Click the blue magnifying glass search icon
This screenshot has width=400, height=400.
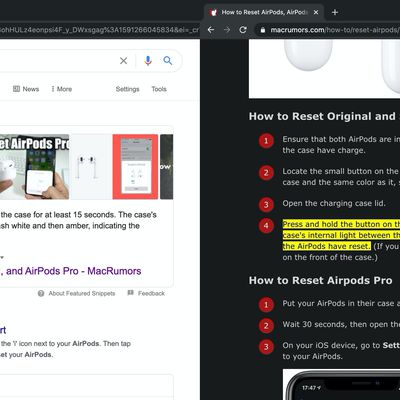tap(168, 60)
